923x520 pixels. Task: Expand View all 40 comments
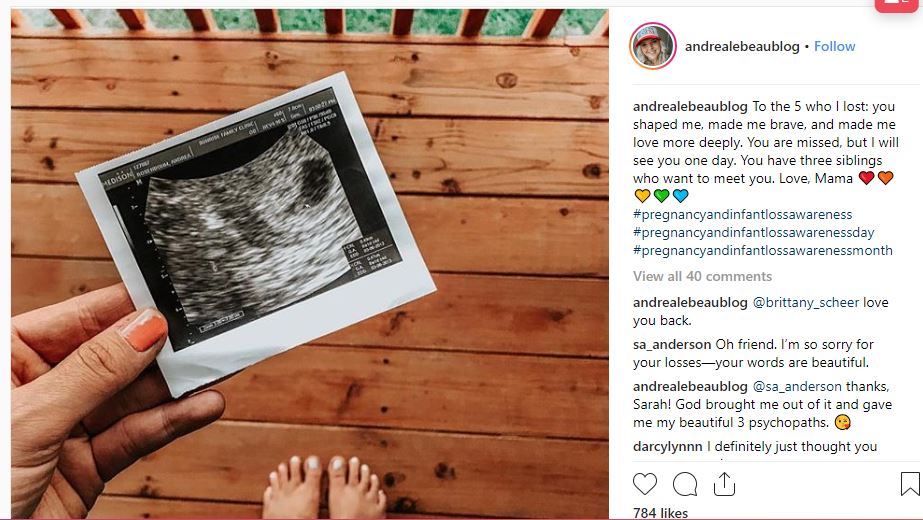[702, 276]
